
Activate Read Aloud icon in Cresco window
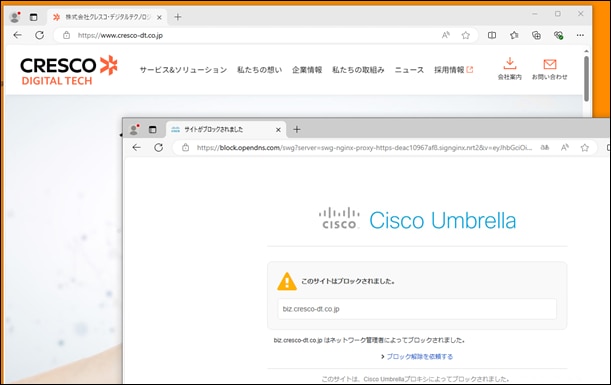[446, 35]
